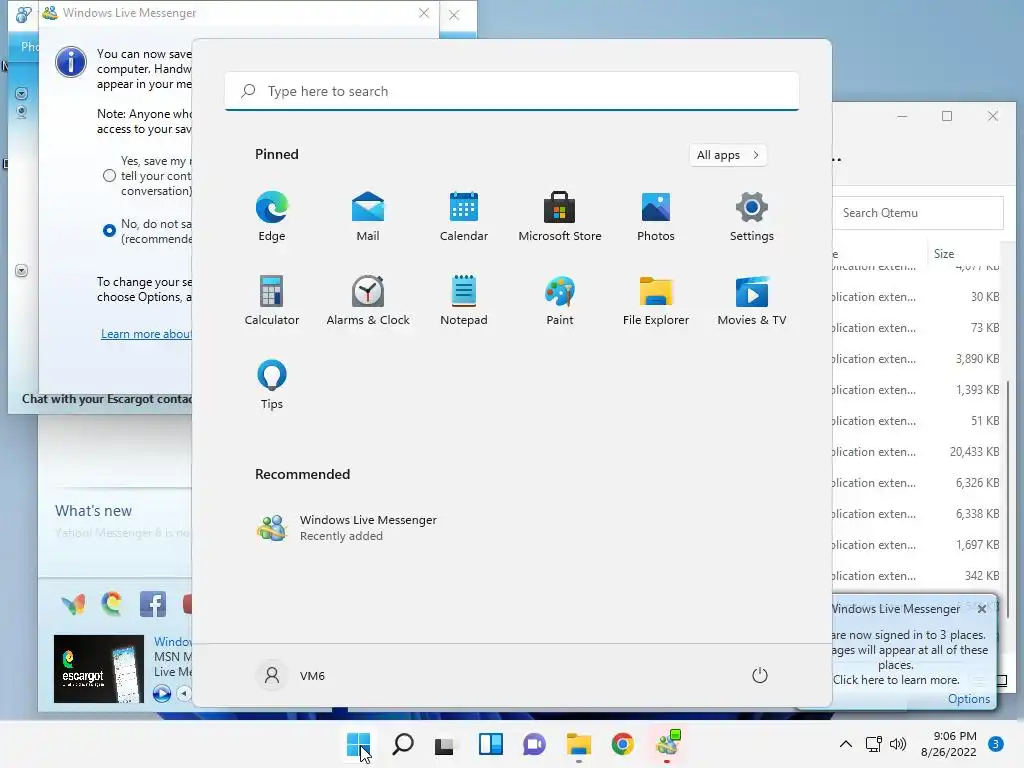Screen dimensions: 1024x768
Task: Open notification center badge
Action: point(996,744)
